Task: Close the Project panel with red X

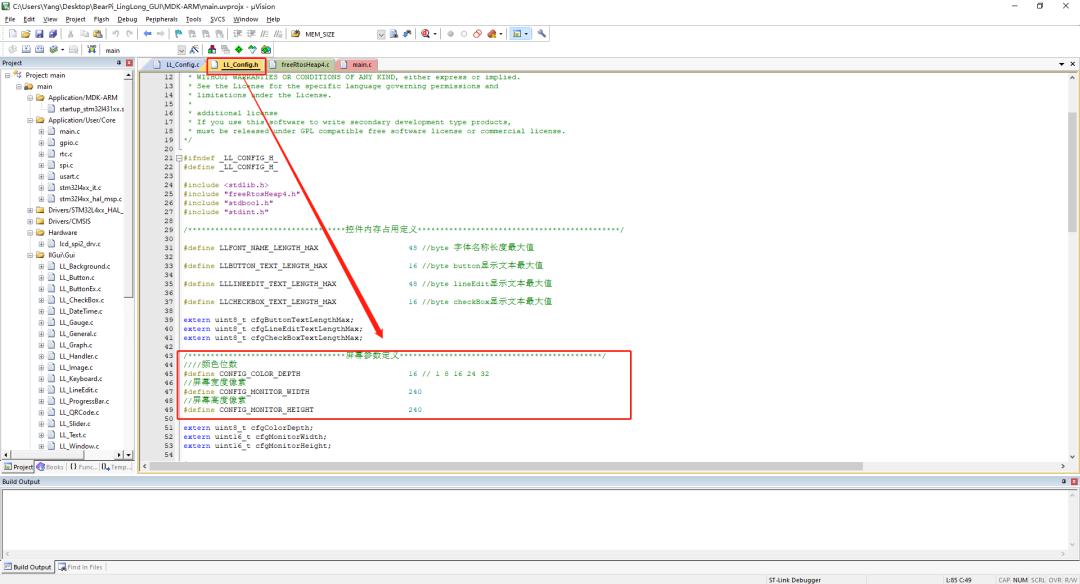Action: pyautogui.click(x=129, y=63)
